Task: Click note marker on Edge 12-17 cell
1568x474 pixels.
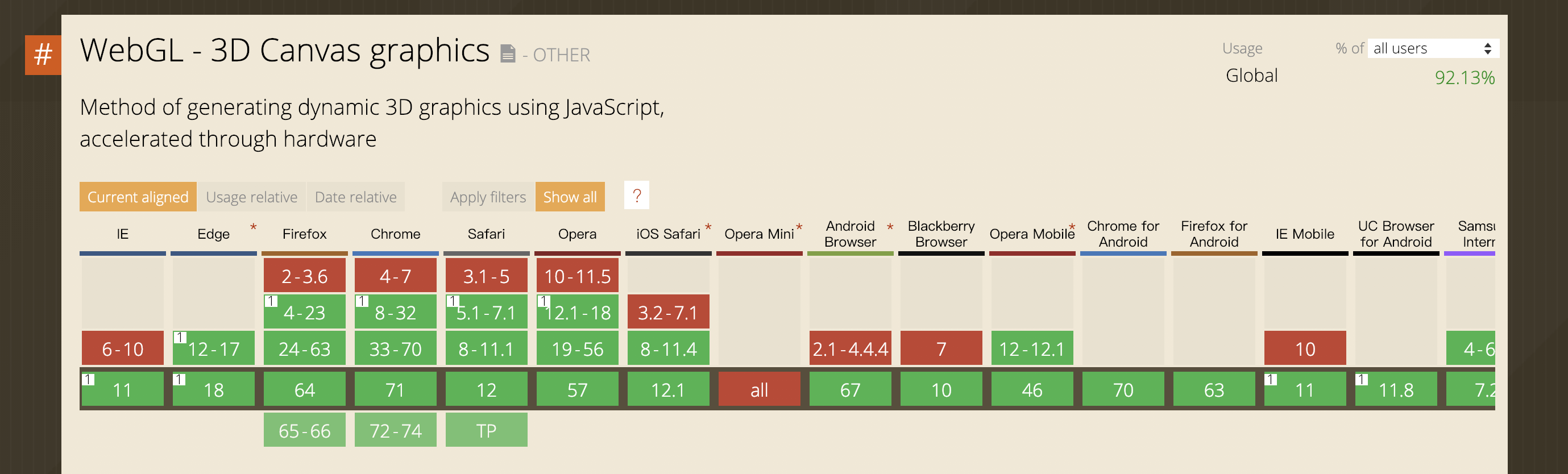Action: click(180, 338)
